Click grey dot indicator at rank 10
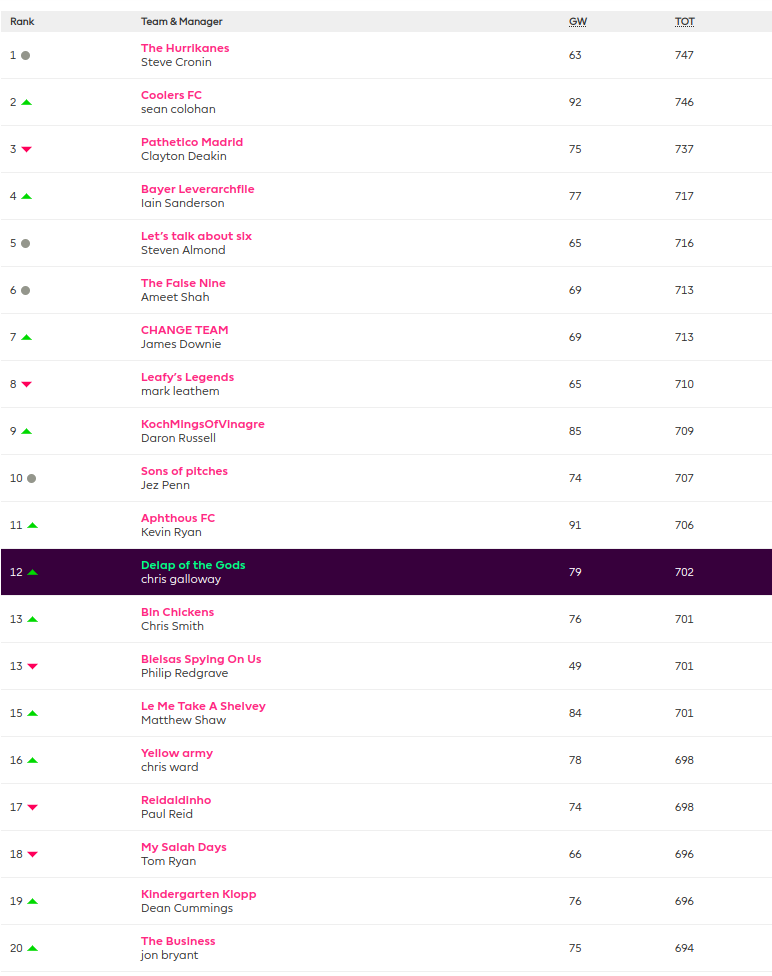The width and height of the screenshot is (772, 976). (31, 478)
